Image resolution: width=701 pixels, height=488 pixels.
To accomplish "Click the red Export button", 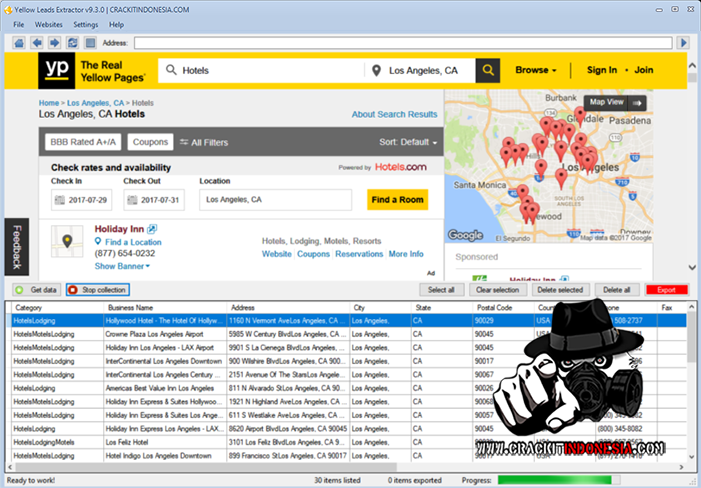I will [666, 289].
